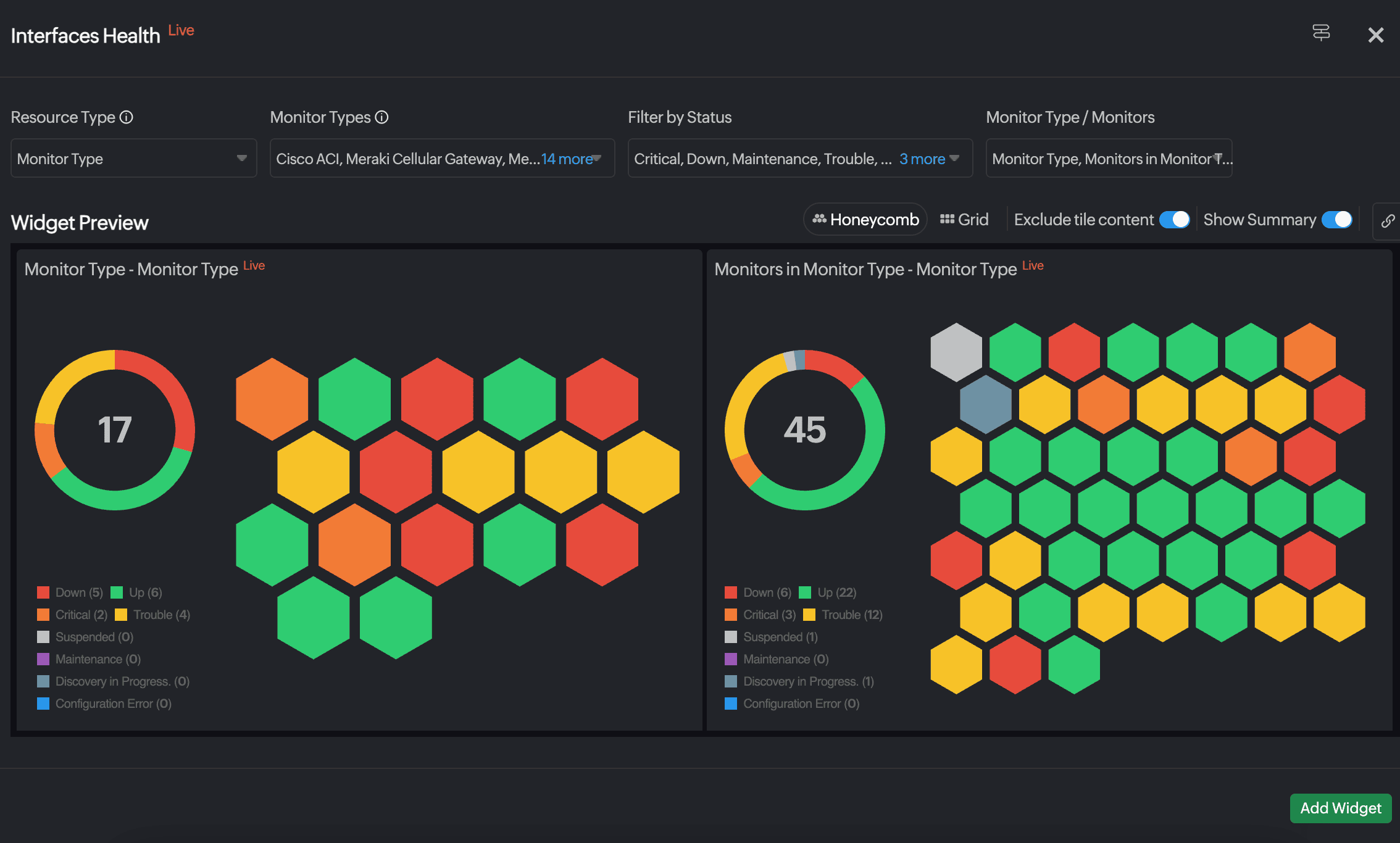
Task: Disable the Show Summary toggle
Action: pos(1337,220)
